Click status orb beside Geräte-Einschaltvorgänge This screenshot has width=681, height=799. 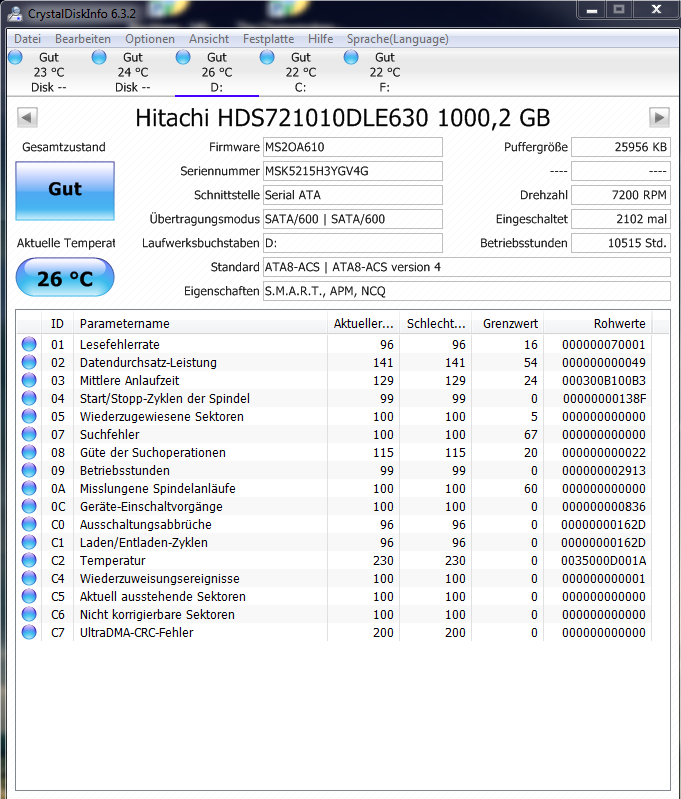29,507
